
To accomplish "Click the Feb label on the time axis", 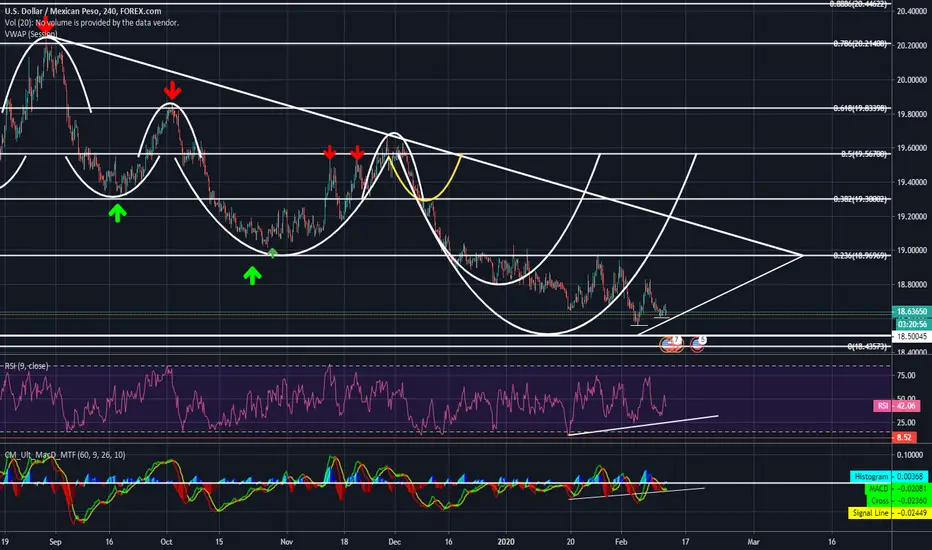I will [x=621, y=542].
